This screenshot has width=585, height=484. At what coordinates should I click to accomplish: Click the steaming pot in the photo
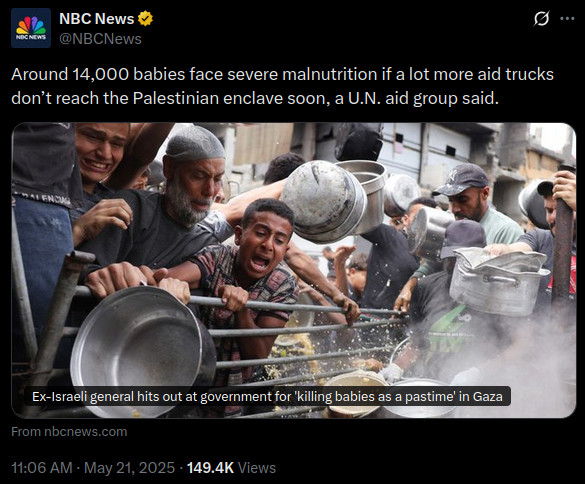(x=498, y=282)
